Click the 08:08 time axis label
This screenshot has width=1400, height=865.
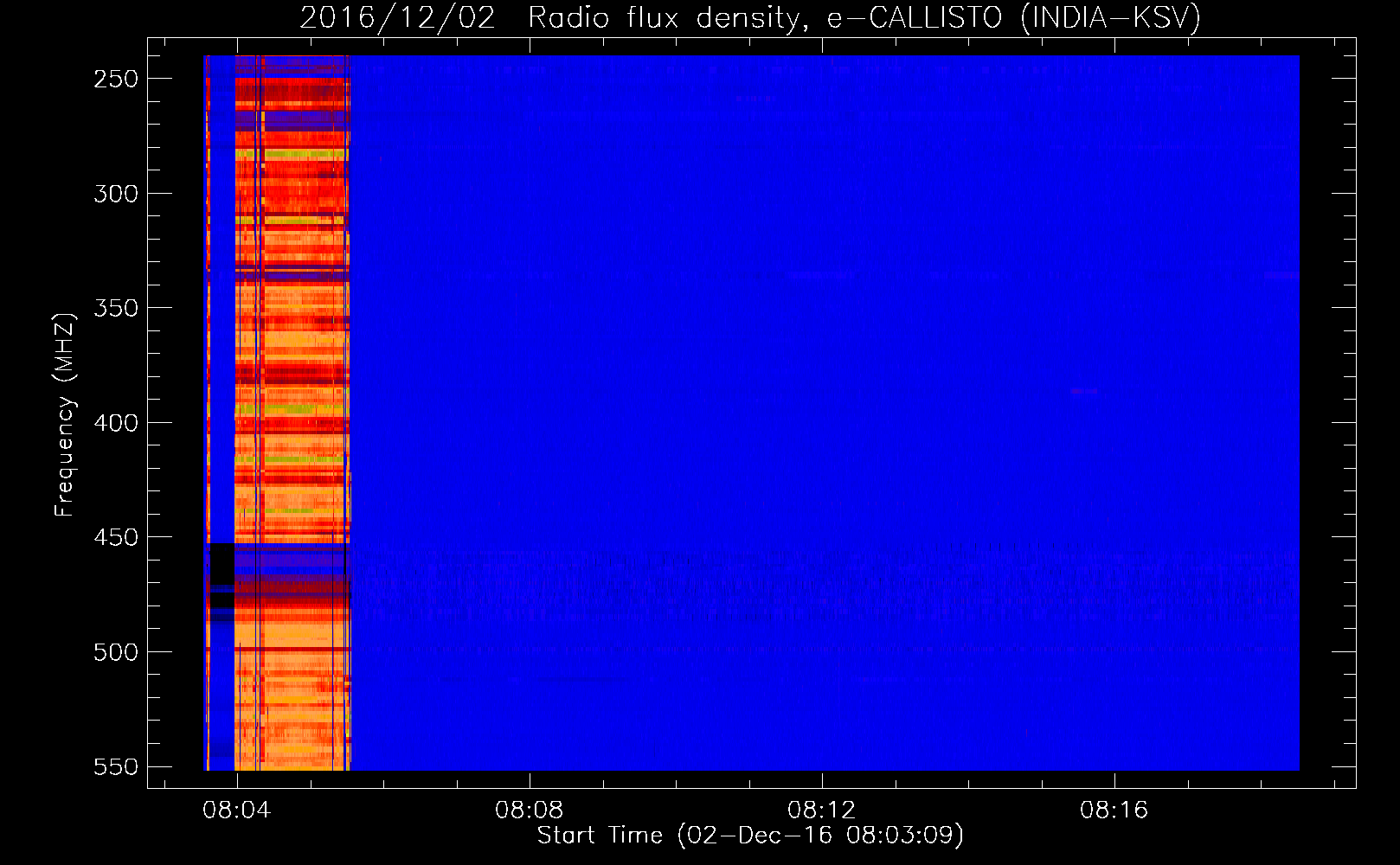click(x=529, y=810)
